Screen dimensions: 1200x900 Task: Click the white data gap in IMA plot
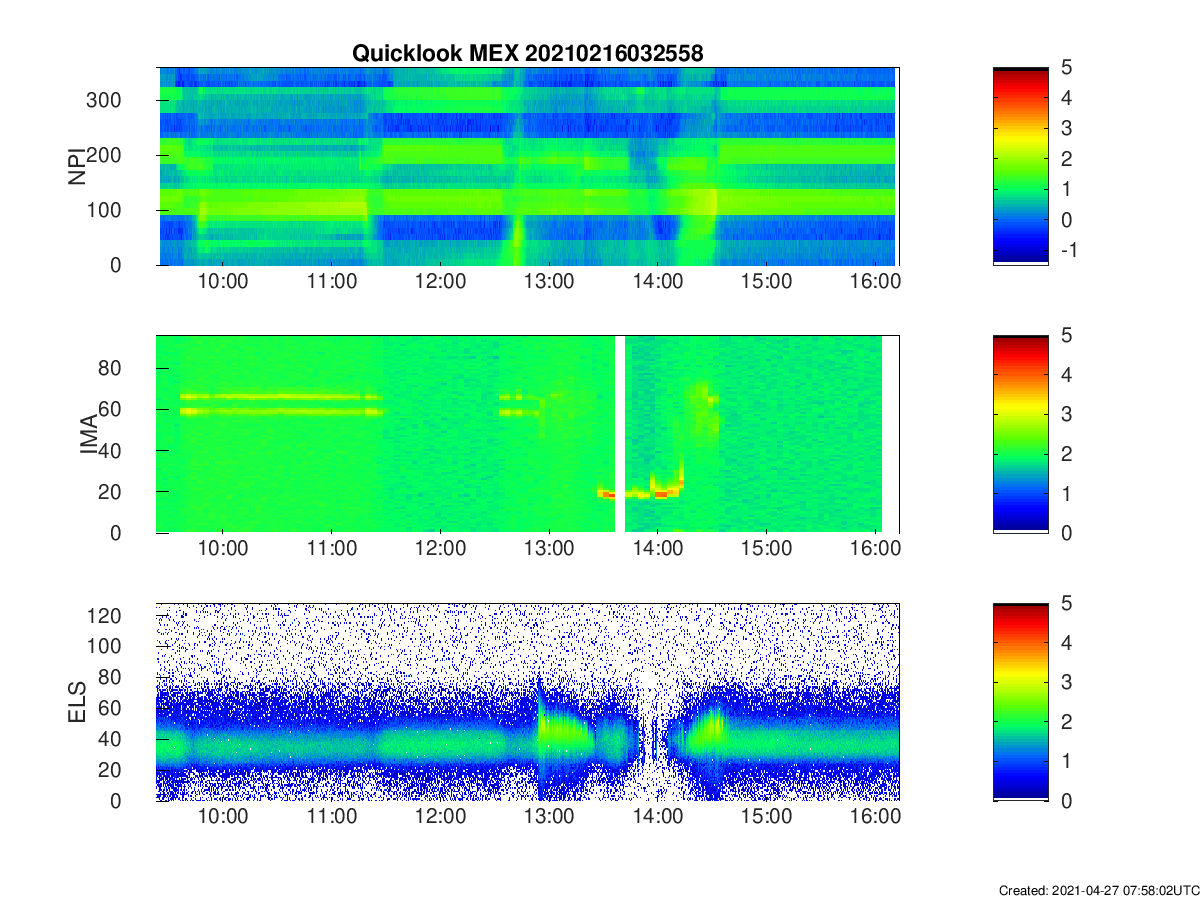click(x=620, y=433)
